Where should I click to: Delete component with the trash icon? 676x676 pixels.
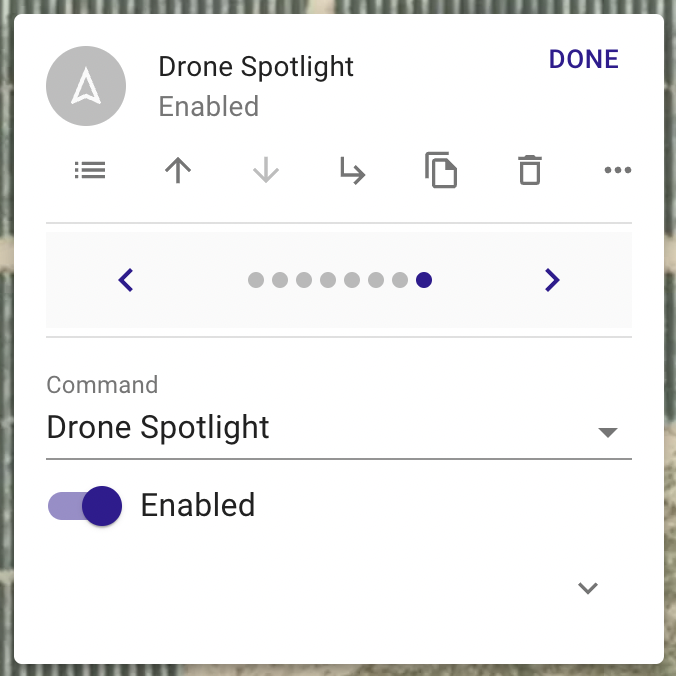tap(529, 170)
